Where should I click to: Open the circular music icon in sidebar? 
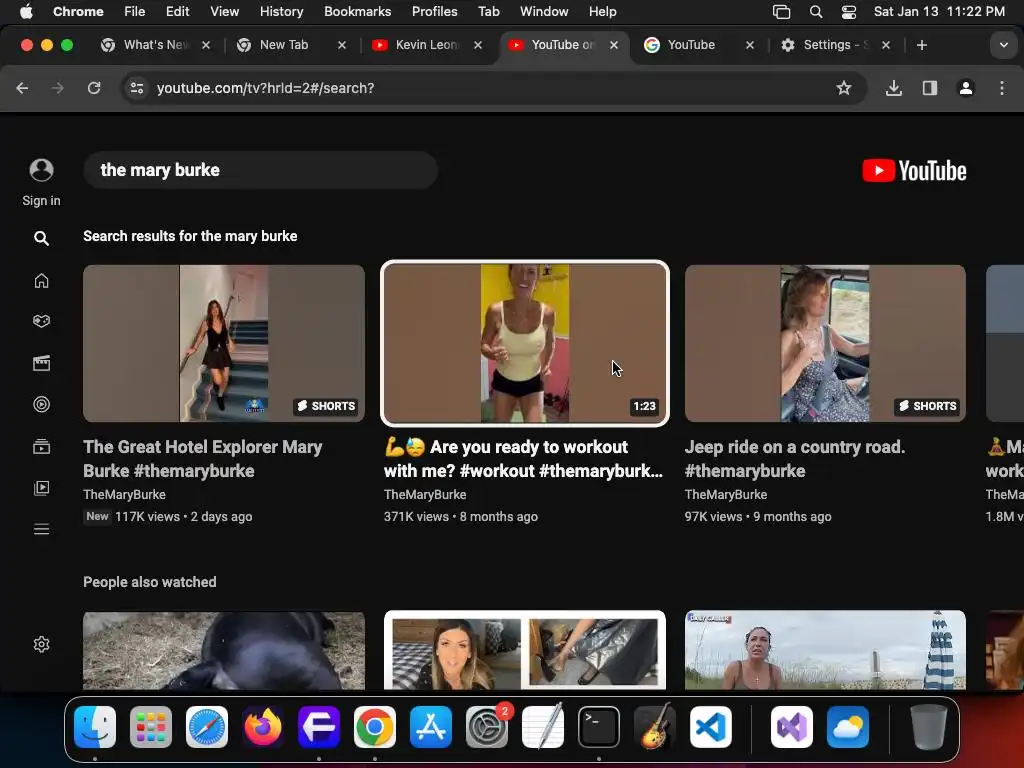point(41,404)
